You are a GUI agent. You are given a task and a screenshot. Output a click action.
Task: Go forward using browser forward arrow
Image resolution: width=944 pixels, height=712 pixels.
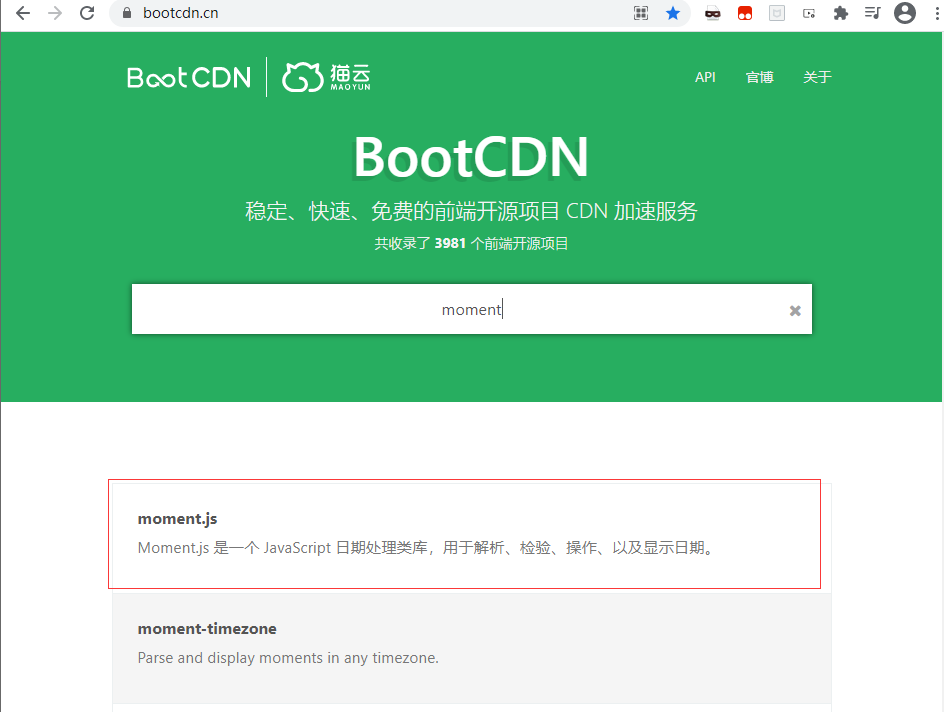point(55,13)
